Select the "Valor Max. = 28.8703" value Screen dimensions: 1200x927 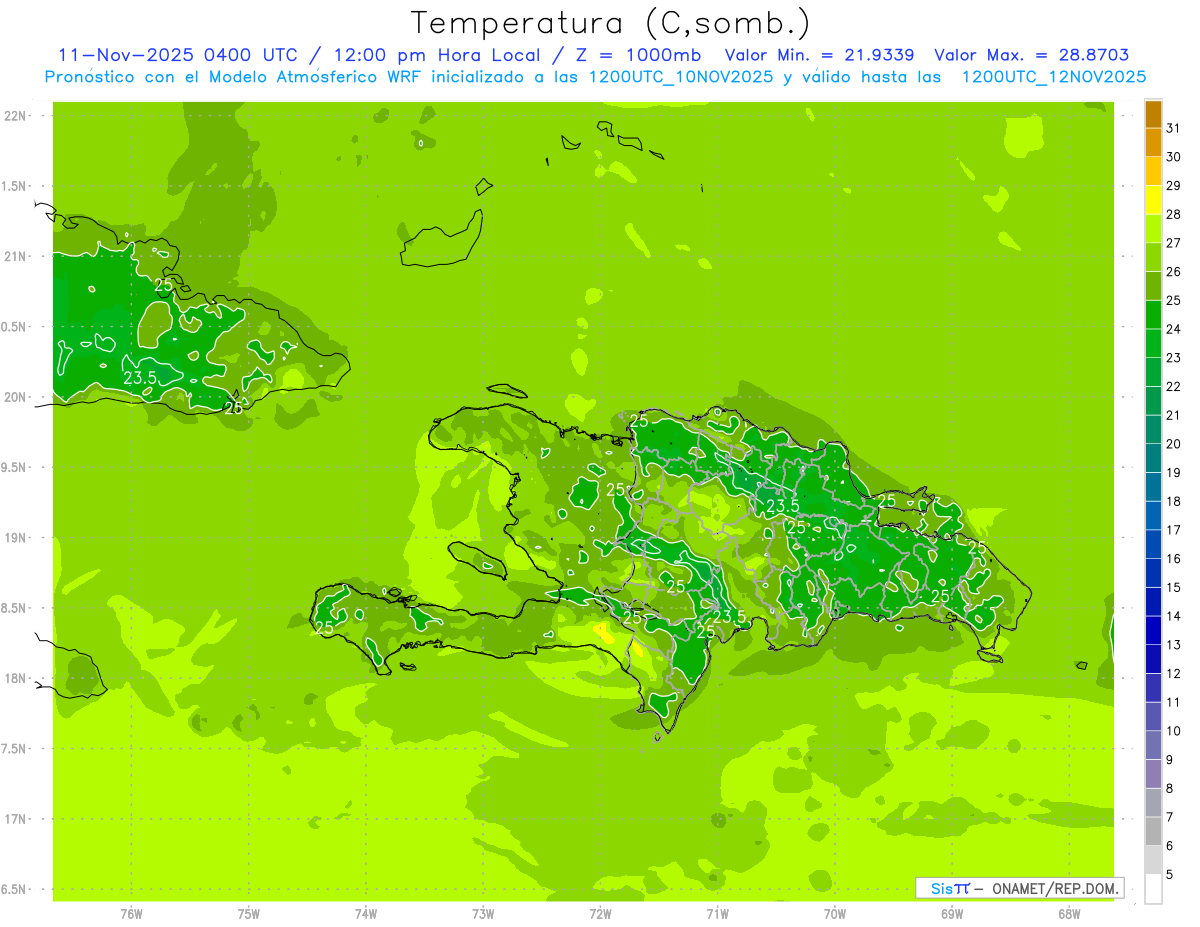[x=1031, y=55]
